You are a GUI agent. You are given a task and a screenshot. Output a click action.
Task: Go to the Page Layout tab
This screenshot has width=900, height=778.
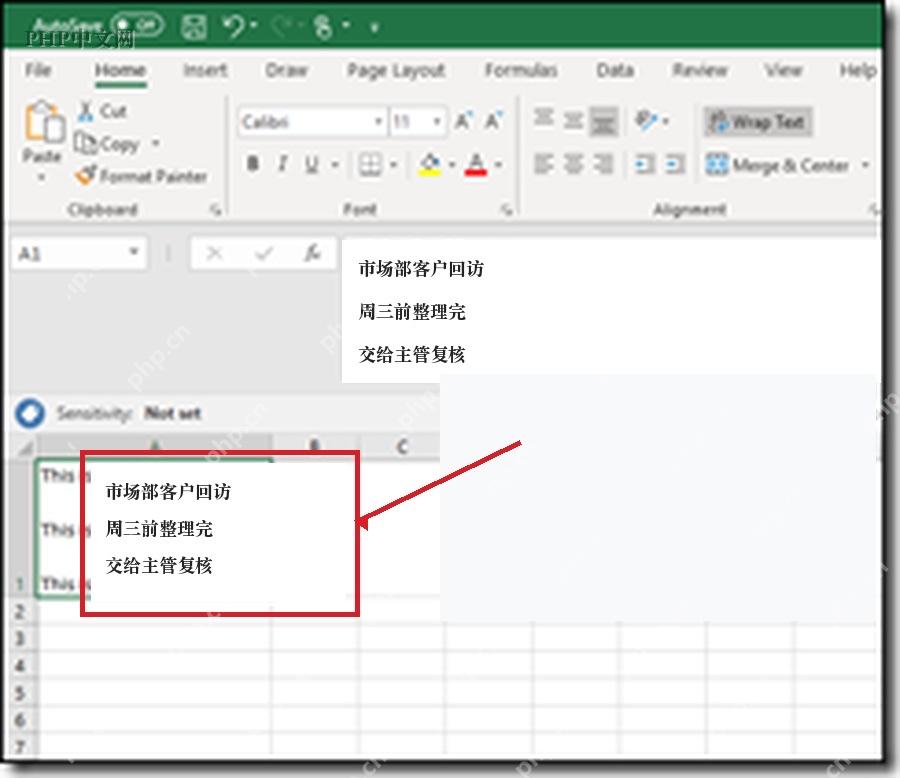coord(396,71)
